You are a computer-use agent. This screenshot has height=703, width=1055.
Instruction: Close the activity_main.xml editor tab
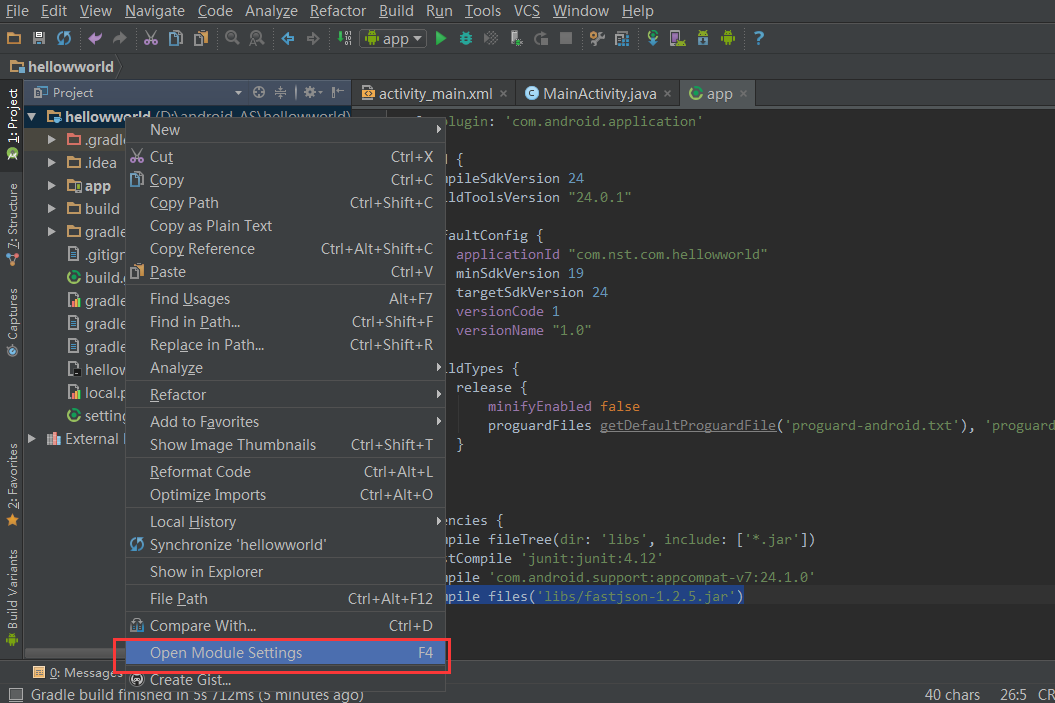(x=503, y=93)
